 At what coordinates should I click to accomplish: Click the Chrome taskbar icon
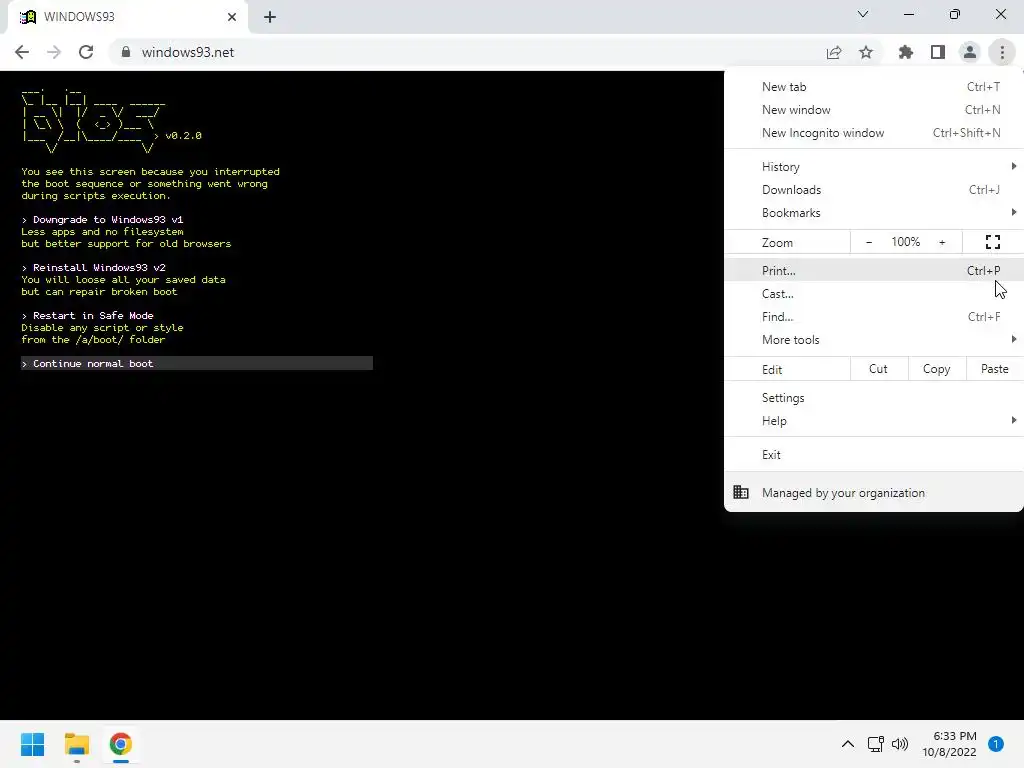coord(120,744)
